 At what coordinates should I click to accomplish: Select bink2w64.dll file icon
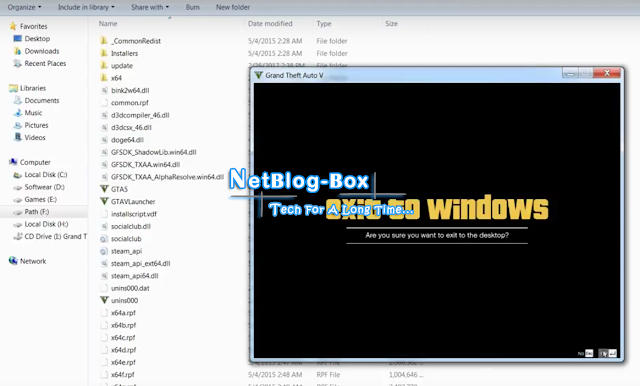coord(104,90)
